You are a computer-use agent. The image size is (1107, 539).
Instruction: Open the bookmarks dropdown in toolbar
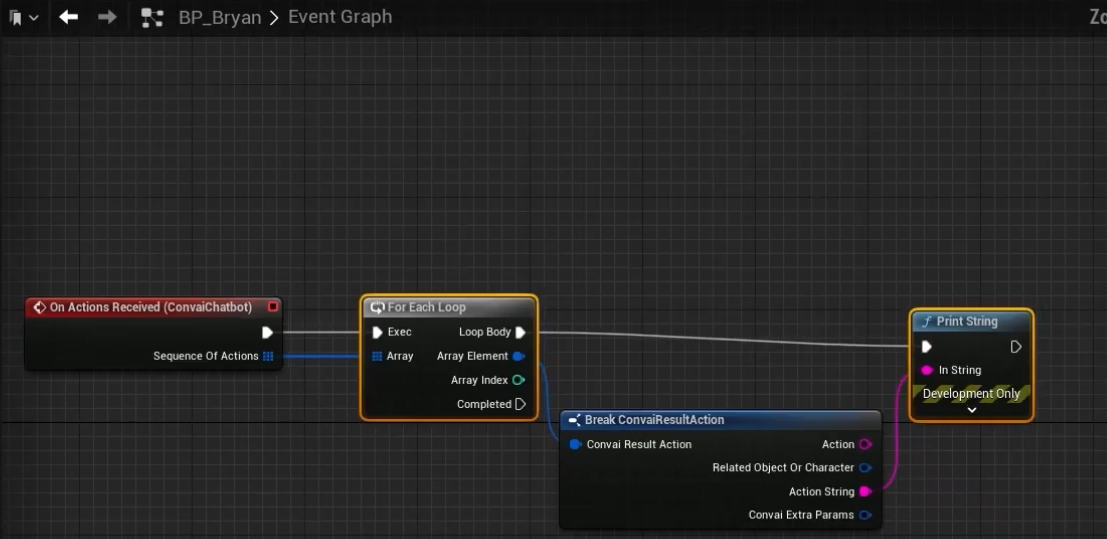click(23, 18)
